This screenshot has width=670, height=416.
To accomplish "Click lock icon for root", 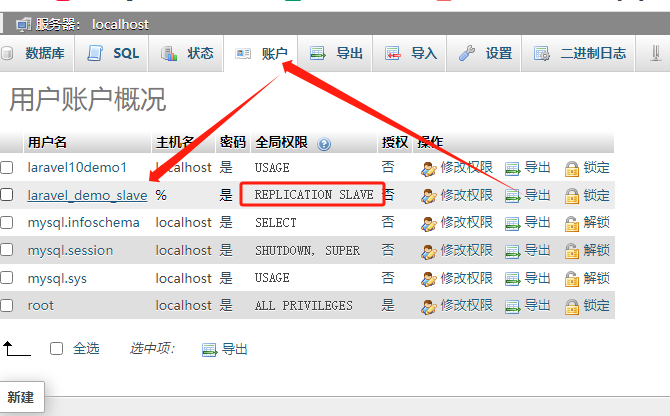I will (572, 307).
